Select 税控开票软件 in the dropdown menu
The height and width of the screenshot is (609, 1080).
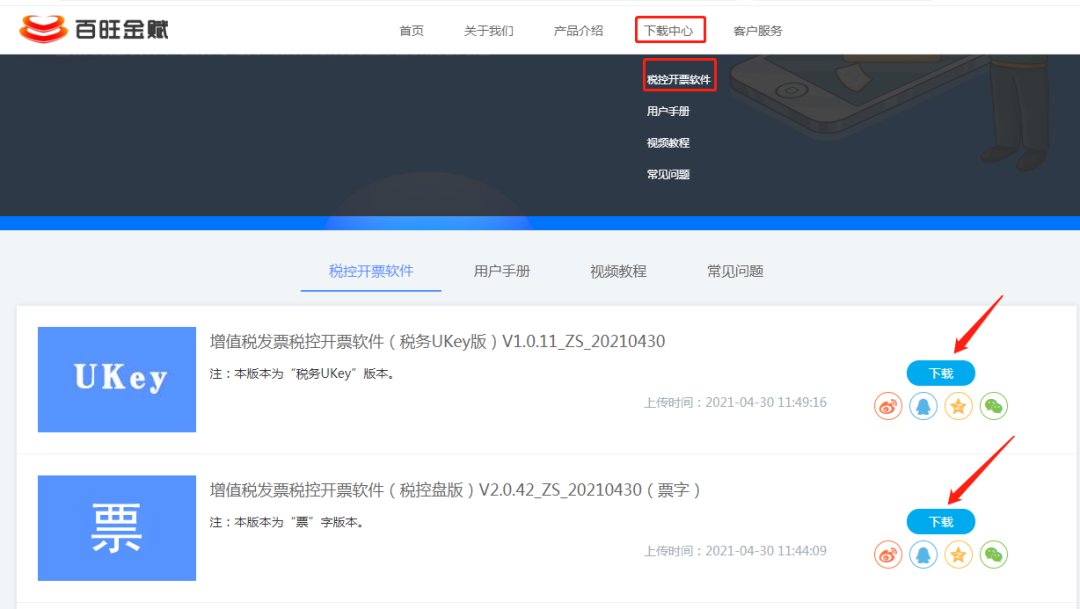678,79
